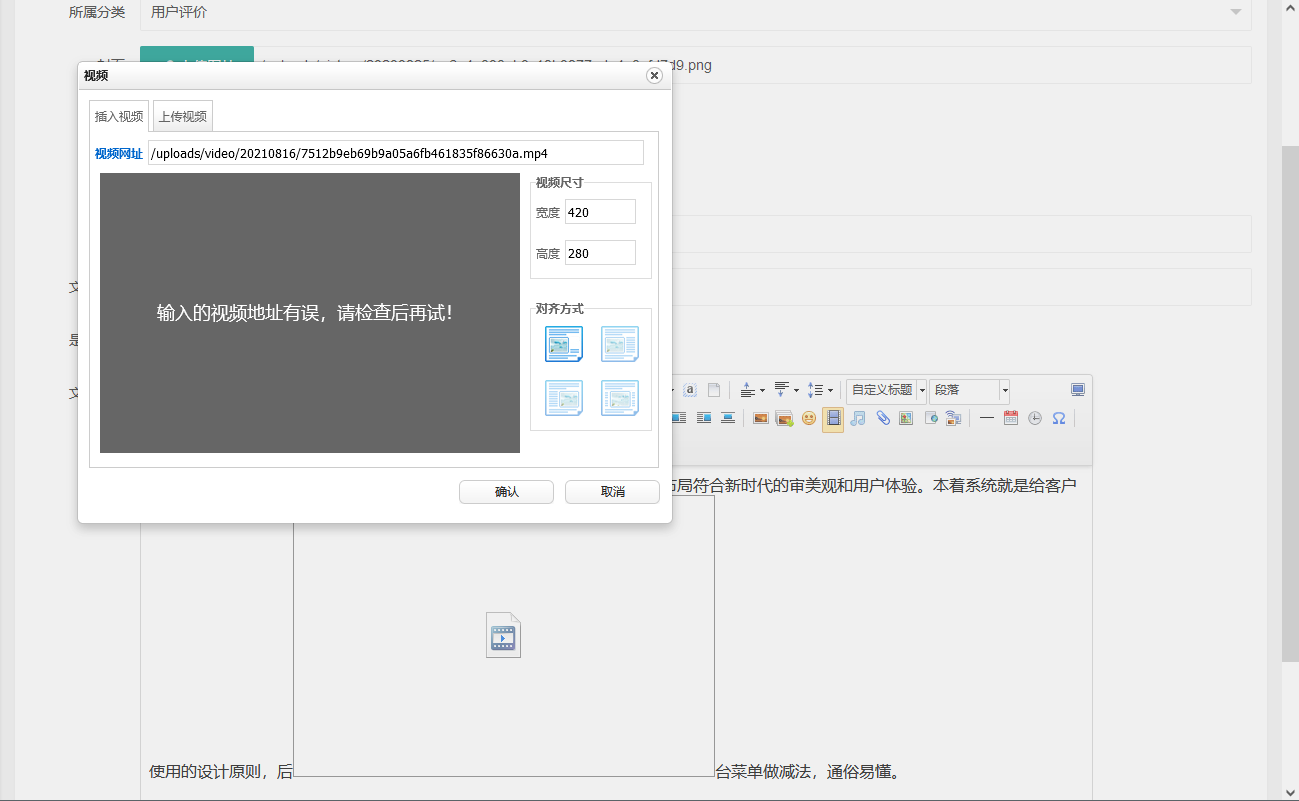Select bottom-left alignment option in video dialog
This screenshot has height=801, width=1299.
pyautogui.click(x=564, y=398)
